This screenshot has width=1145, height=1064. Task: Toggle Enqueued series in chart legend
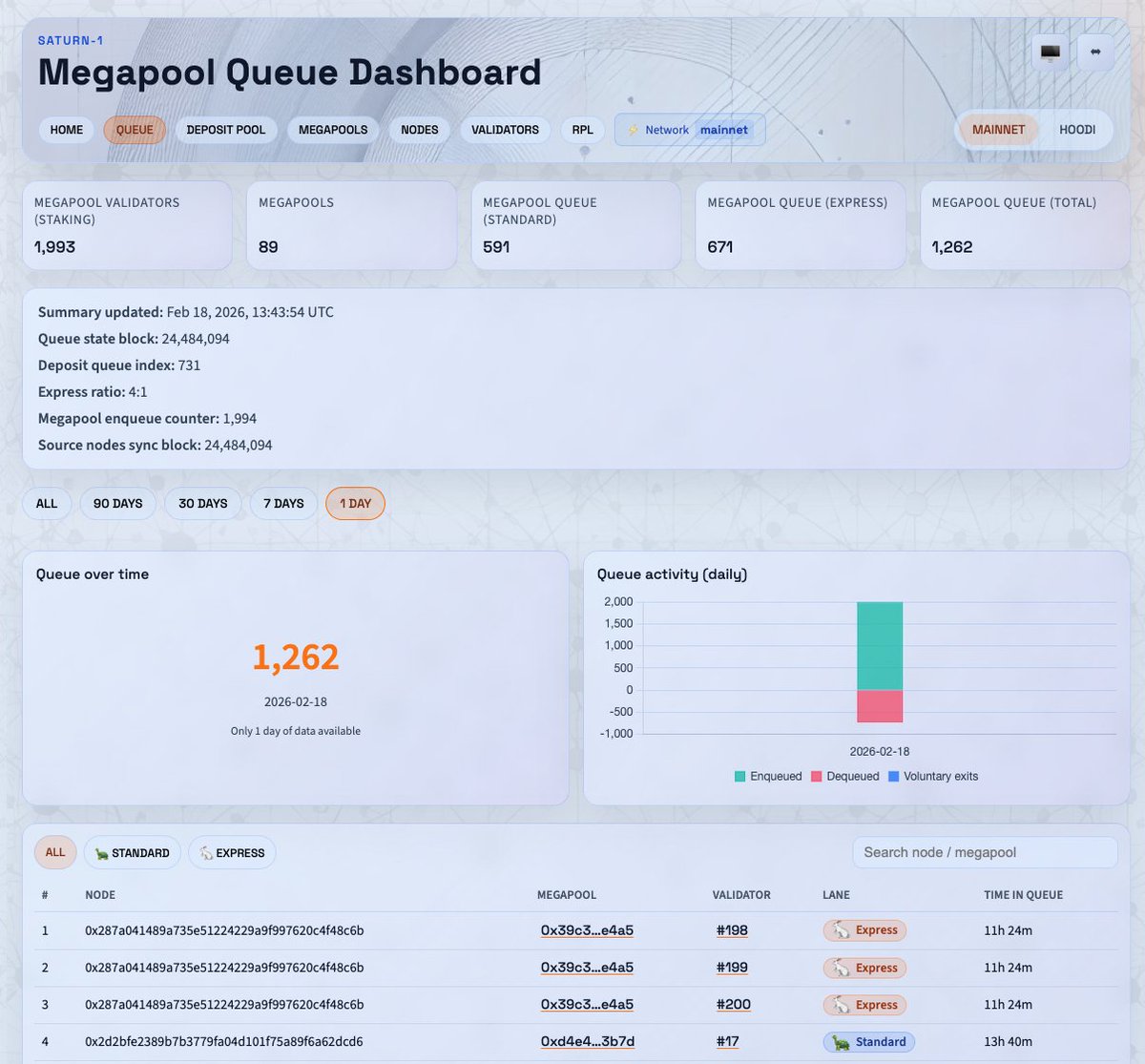768,777
